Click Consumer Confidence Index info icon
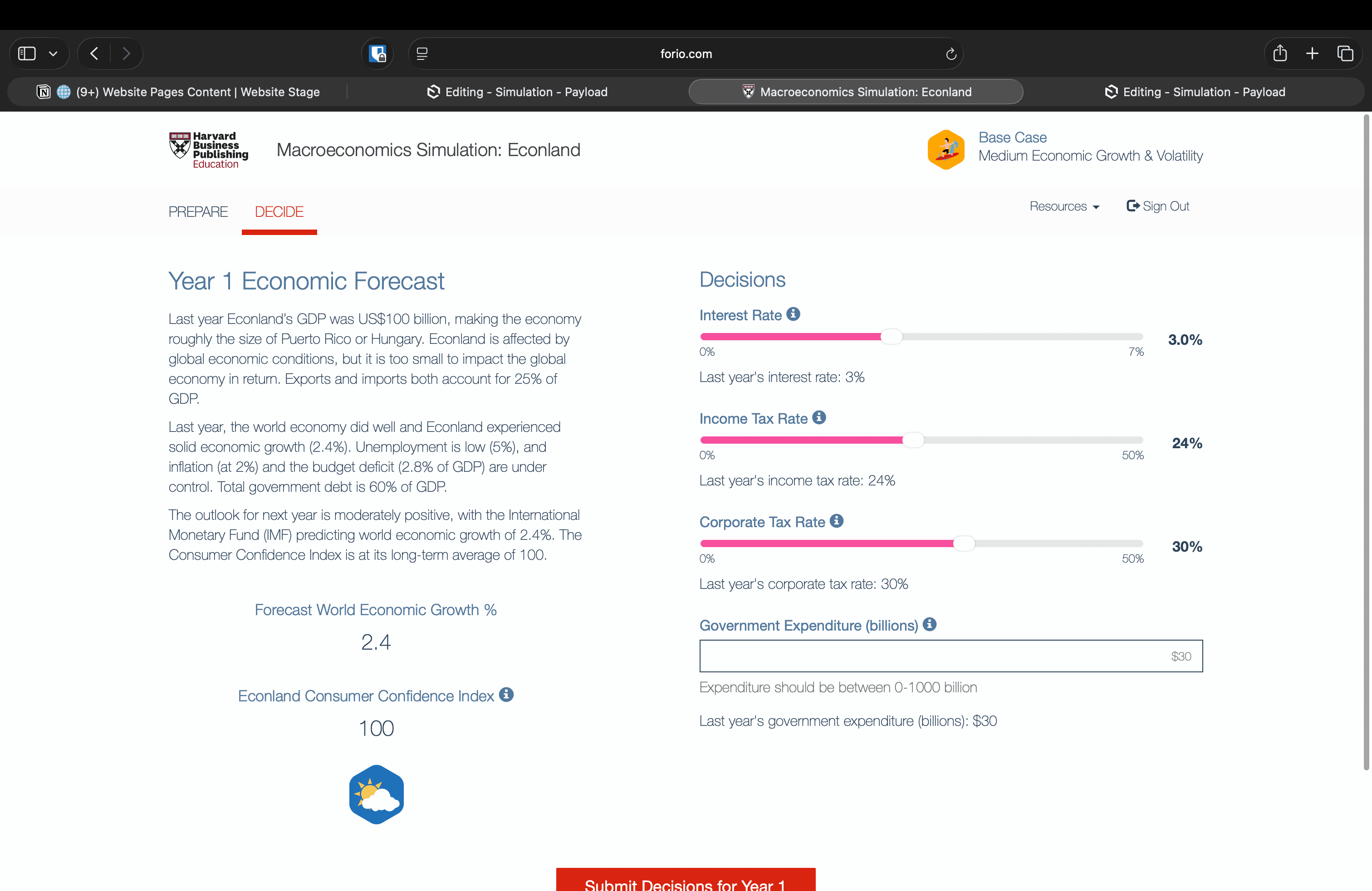The height and width of the screenshot is (891, 1372). [x=506, y=695]
